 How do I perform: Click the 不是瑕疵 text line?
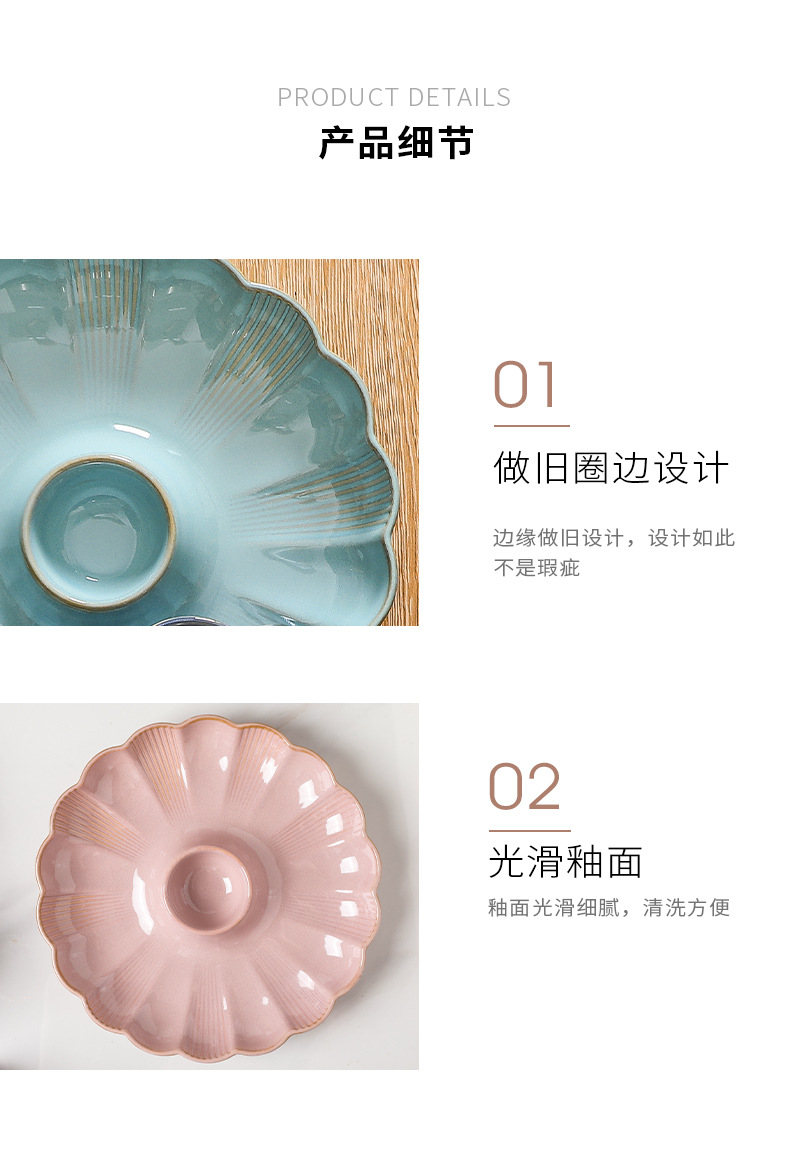[x=537, y=567]
